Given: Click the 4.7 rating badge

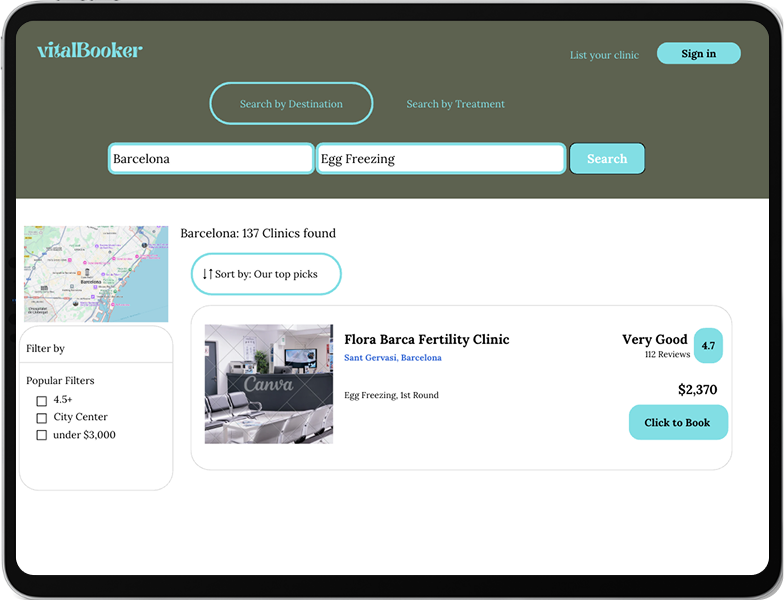Looking at the screenshot, I should point(708,346).
